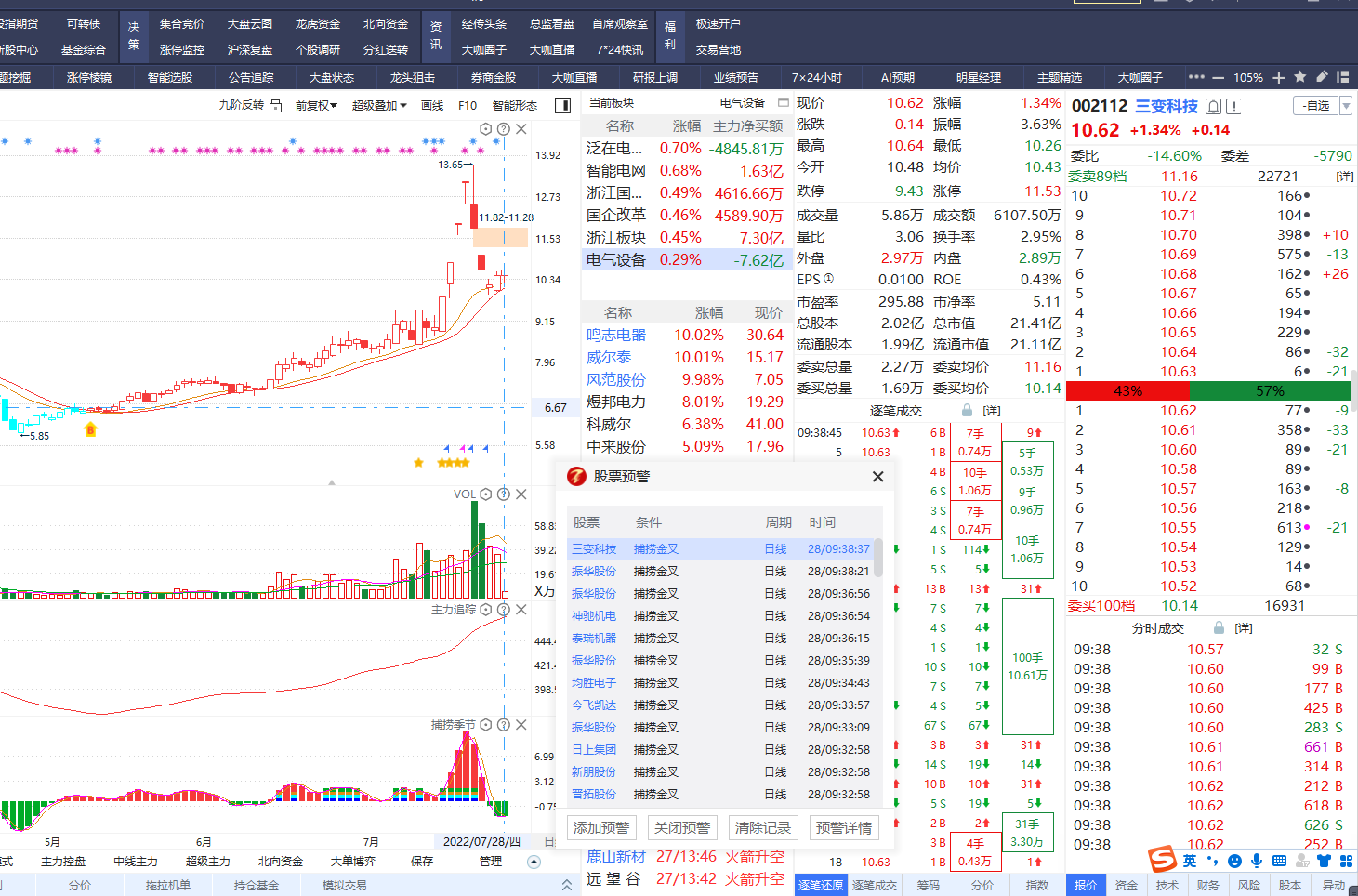The height and width of the screenshot is (896, 1358).
Task: Click the lock icon beside 分时成交 header
Action: coord(1219,628)
